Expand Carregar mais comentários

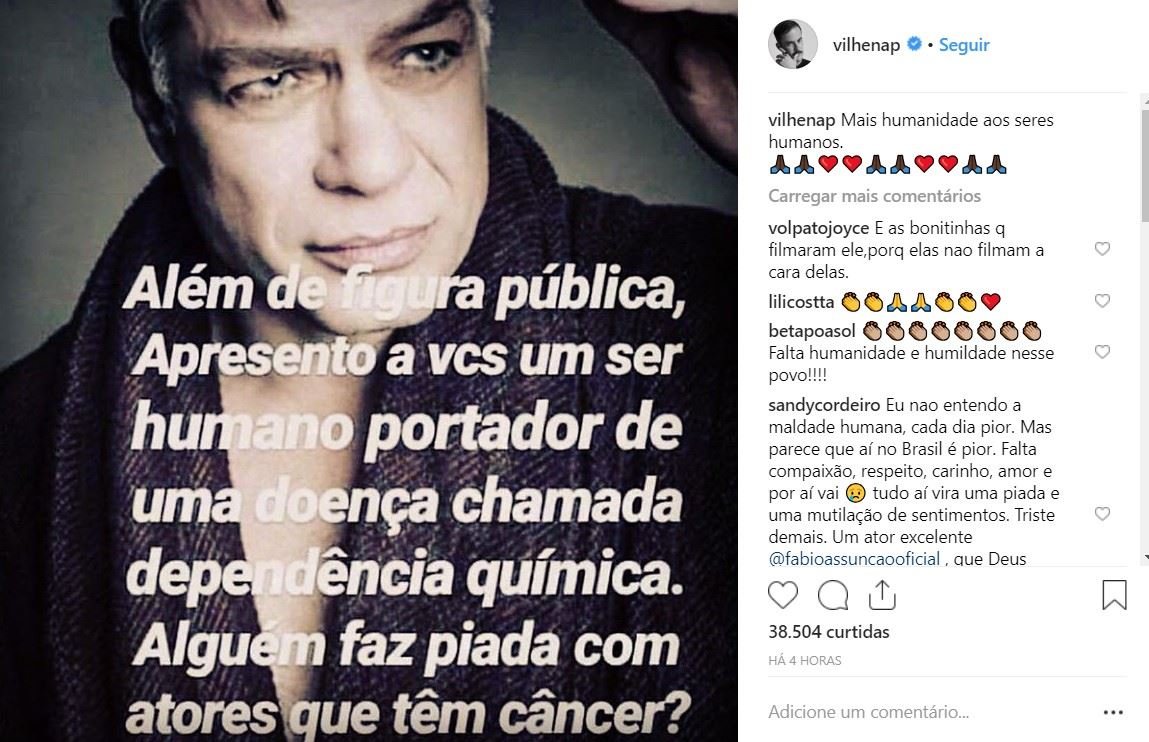(874, 196)
